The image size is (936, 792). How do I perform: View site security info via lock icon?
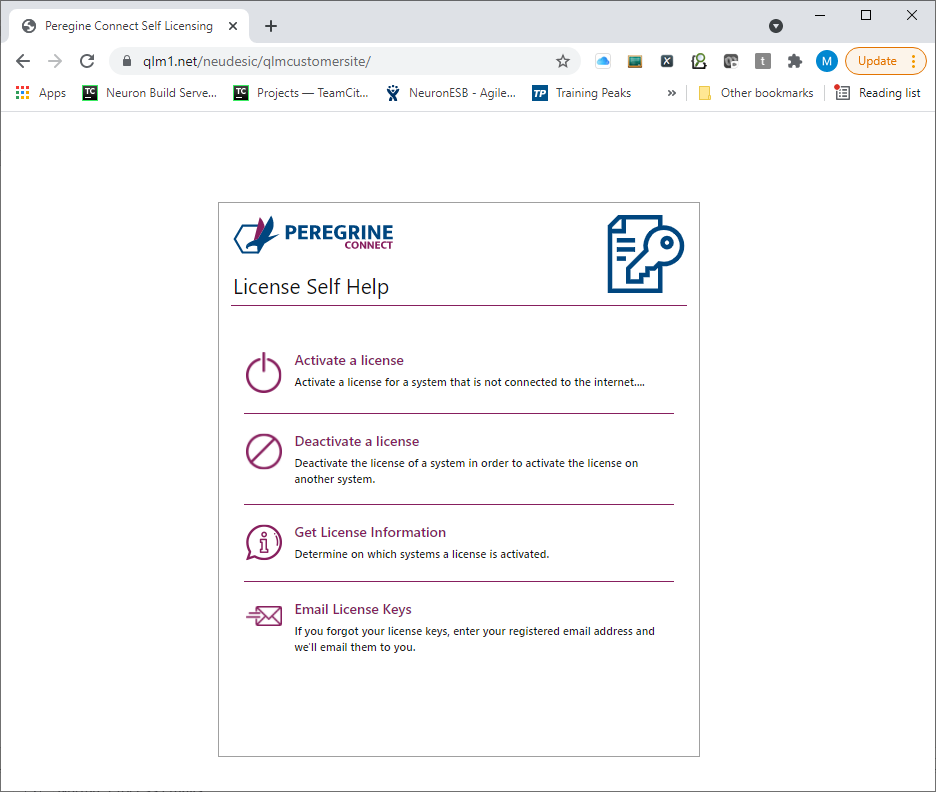127,61
